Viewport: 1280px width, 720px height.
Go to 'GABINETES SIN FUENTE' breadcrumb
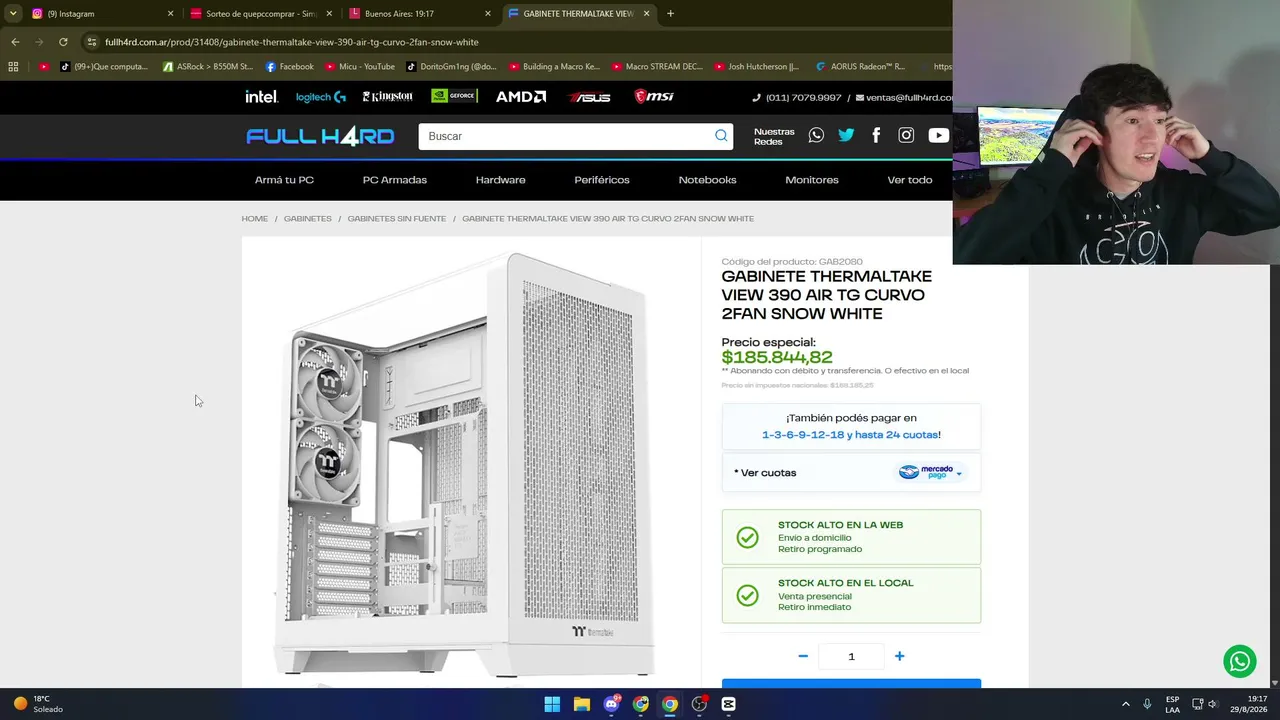click(397, 219)
